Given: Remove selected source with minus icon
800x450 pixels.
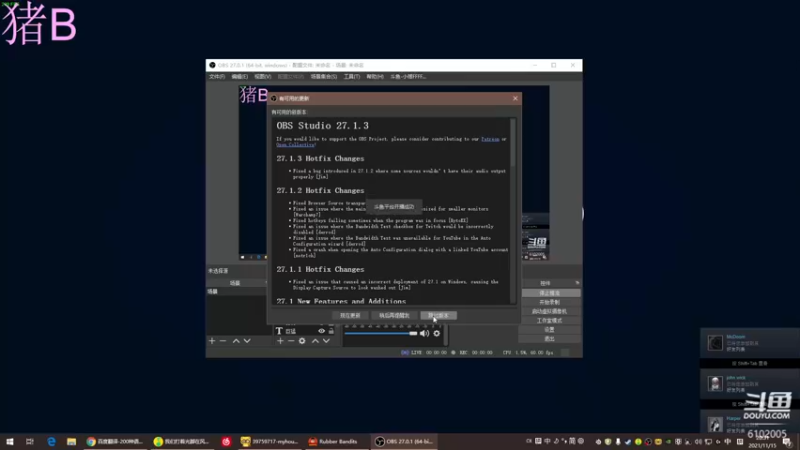Looking at the screenshot, I should click(x=291, y=340).
